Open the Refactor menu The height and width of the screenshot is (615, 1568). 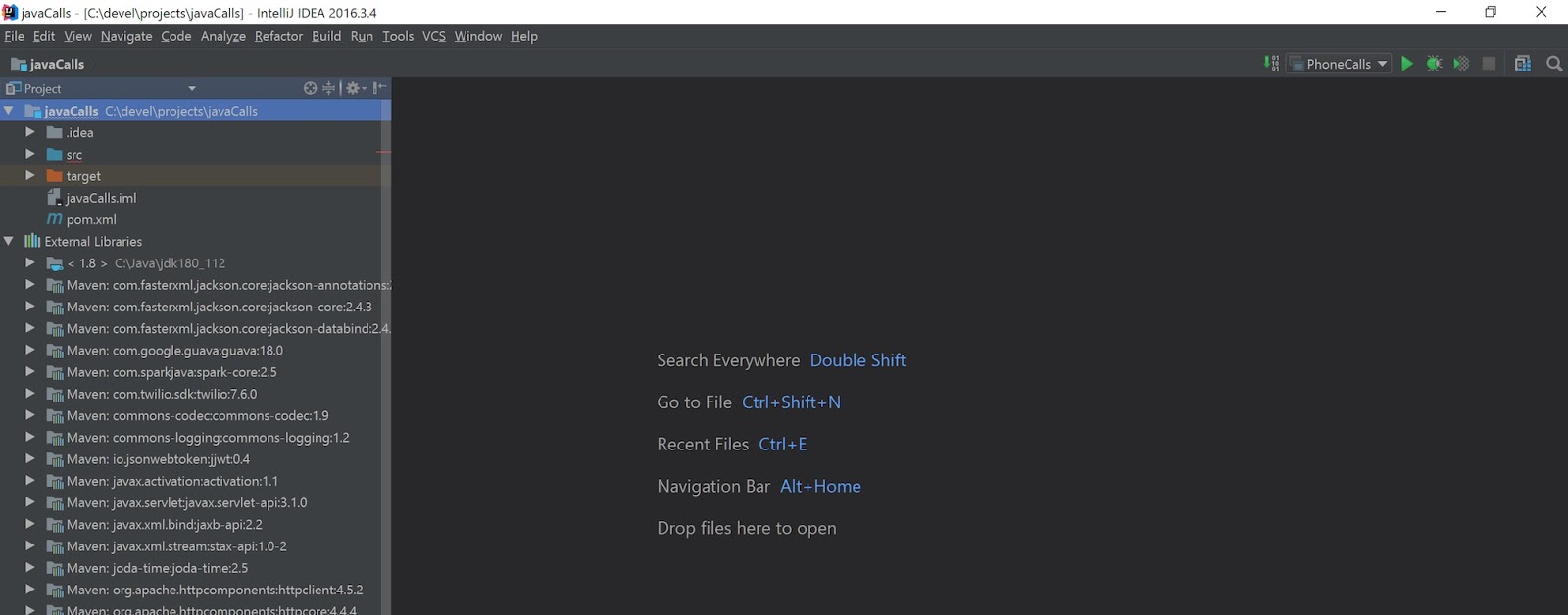[278, 36]
